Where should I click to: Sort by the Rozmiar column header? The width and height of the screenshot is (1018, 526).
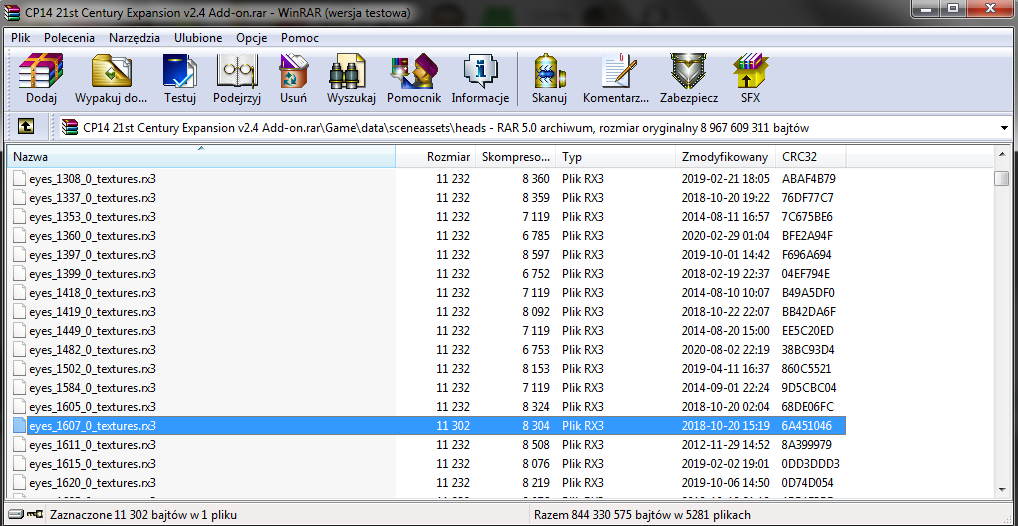click(x=436, y=157)
